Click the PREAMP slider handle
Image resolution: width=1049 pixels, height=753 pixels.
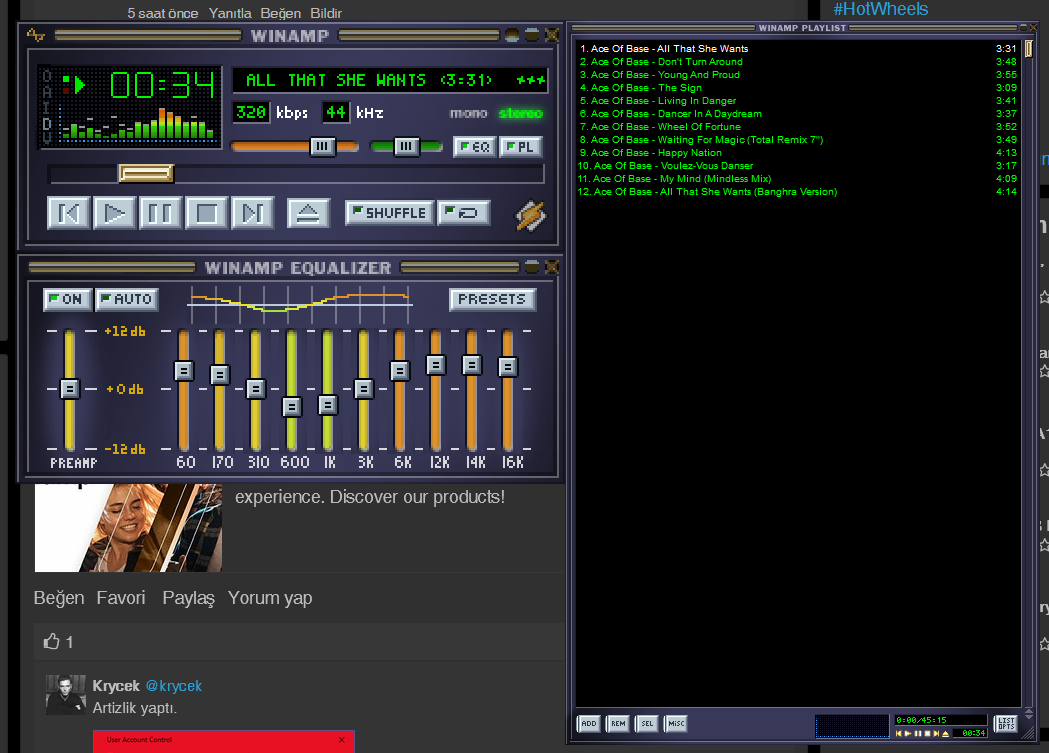pyautogui.click(x=70, y=389)
